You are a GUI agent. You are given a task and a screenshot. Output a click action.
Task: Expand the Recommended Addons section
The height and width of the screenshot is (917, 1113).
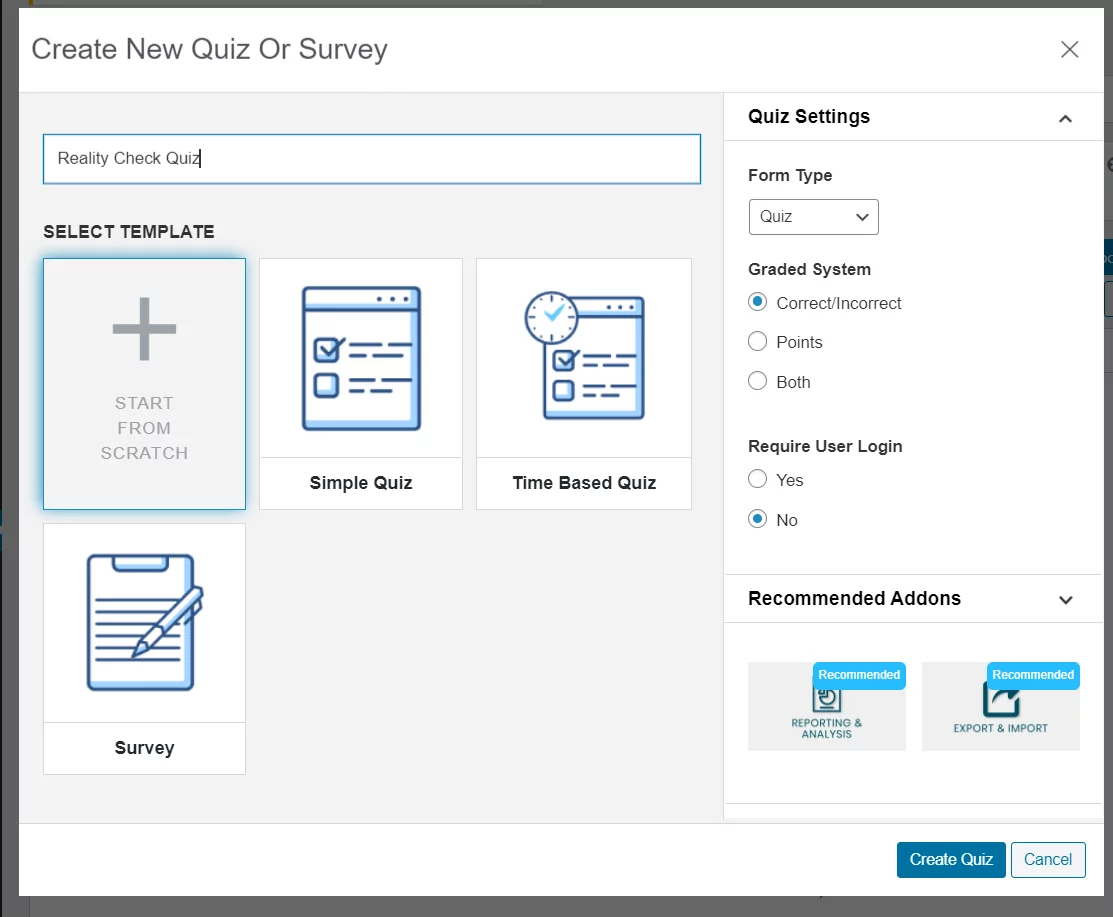pyautogui.click(x=1065, y=599)
